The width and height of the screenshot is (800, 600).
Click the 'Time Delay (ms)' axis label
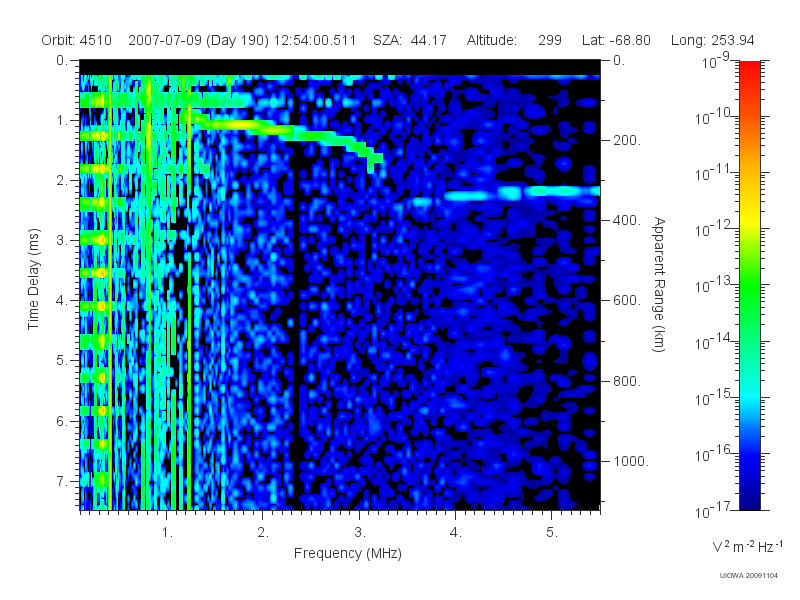[x=33, y=279]
